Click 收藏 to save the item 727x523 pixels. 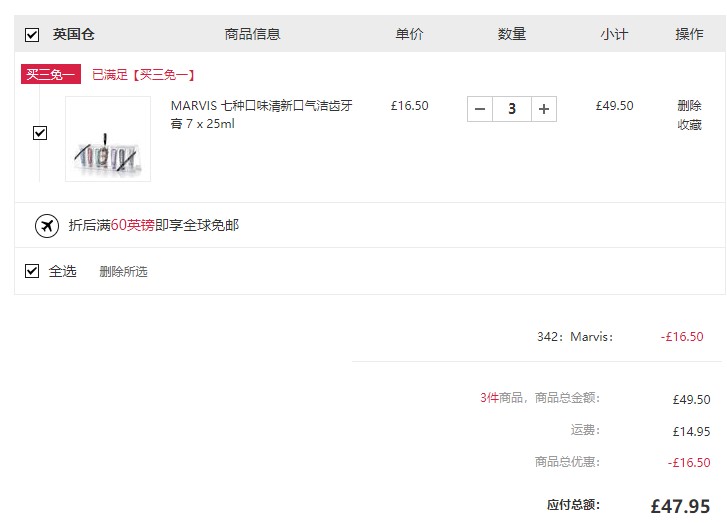[x=689, y=125]
